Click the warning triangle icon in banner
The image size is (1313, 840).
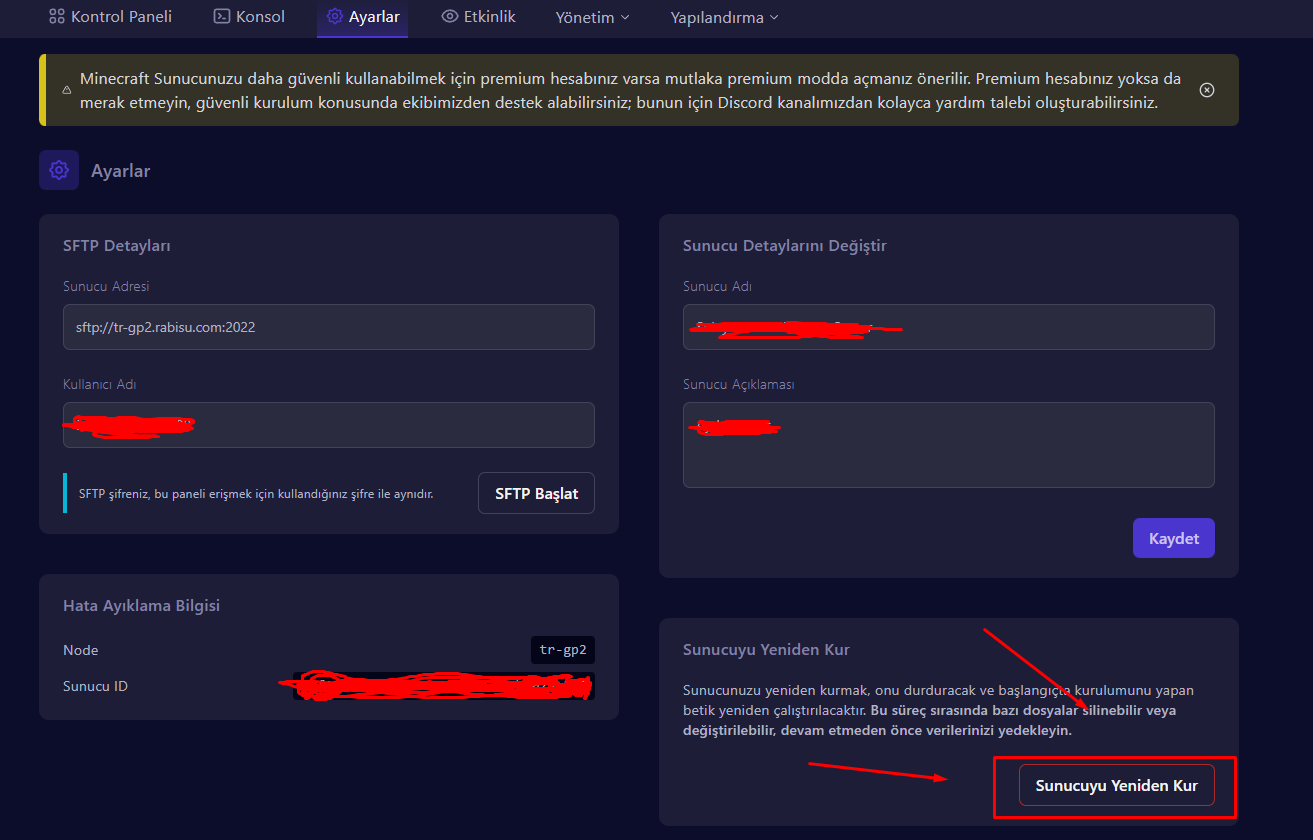pos(67,90)
